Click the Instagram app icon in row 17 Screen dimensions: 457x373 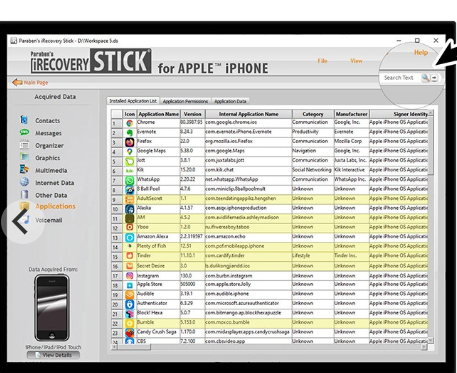(x=130, y=276)
